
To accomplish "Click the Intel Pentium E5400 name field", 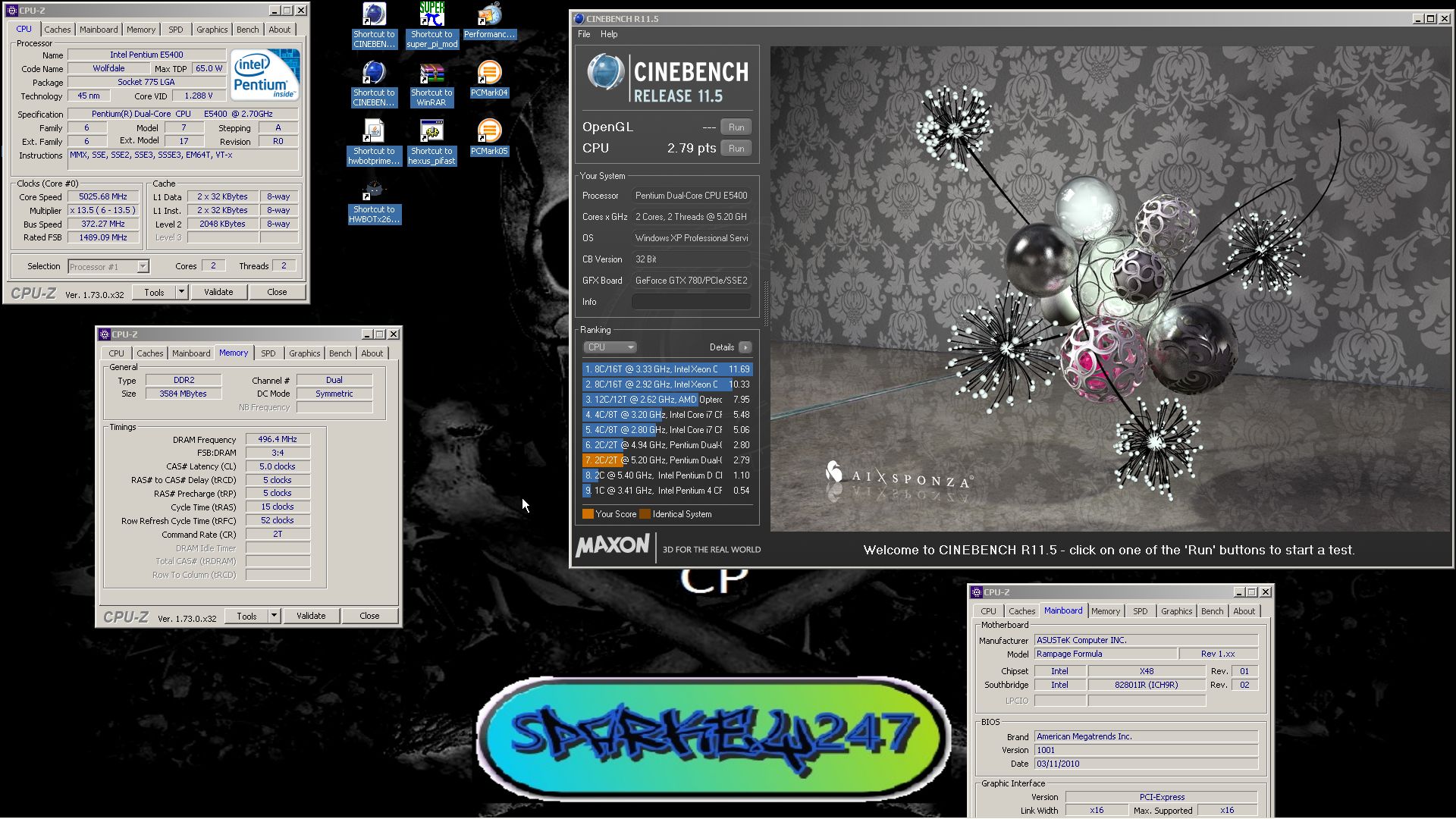I will (146, 55).
